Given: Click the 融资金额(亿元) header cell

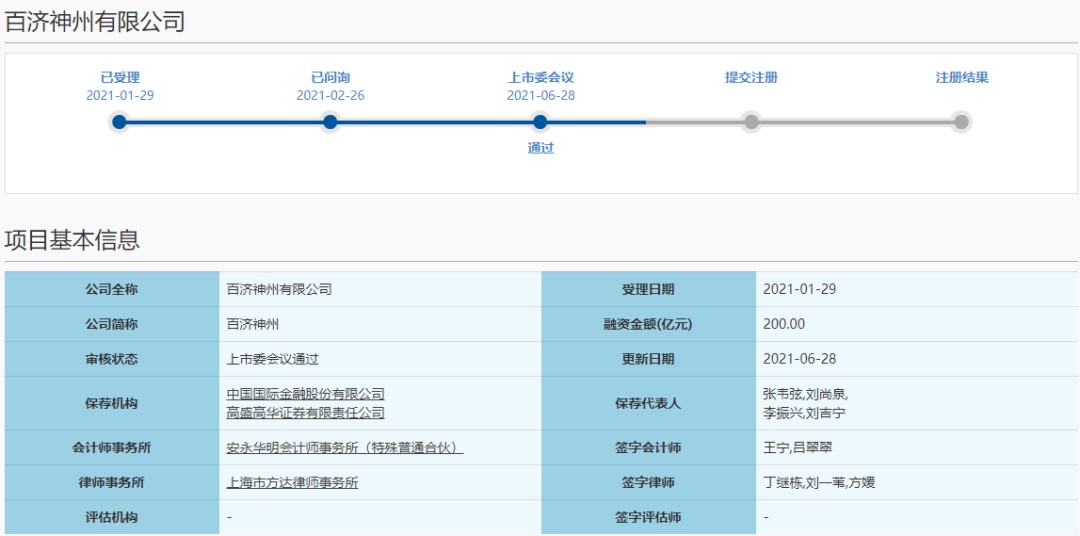Looking at the screenshot, I should [648, 324].
